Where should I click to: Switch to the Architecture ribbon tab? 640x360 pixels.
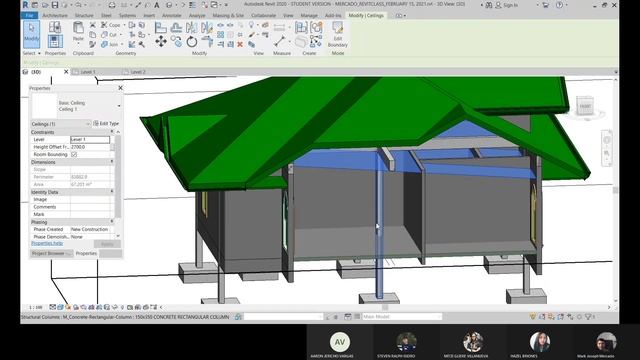pos(55,16)
